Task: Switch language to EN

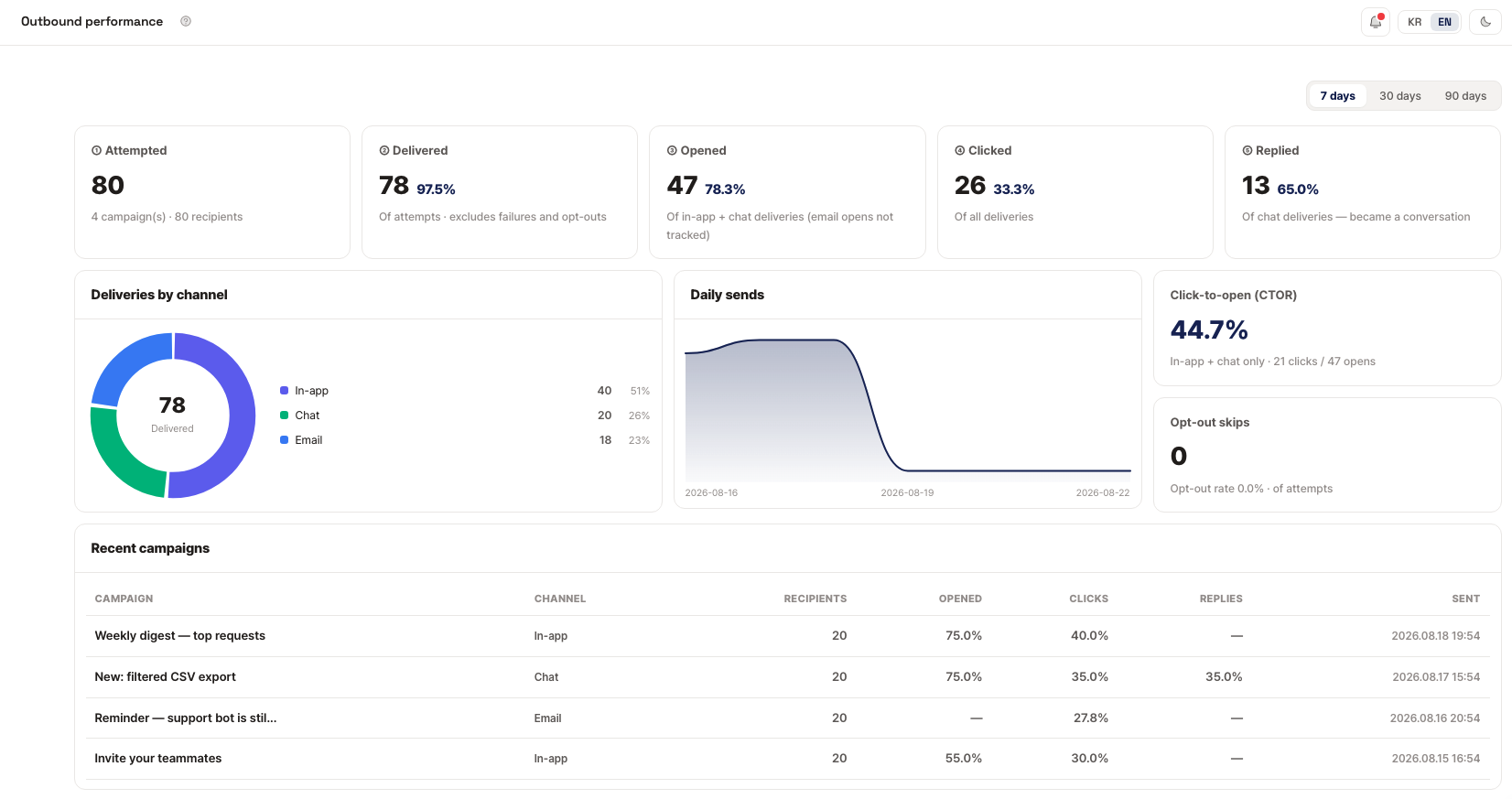Action: pos(1444,22)
